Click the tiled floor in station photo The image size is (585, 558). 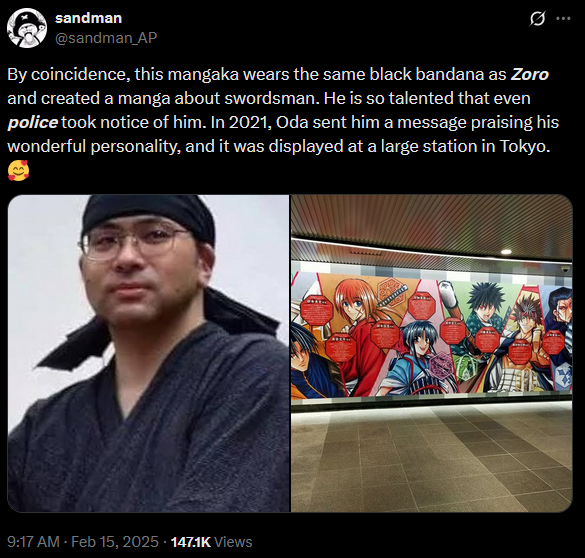pos(432,459)
